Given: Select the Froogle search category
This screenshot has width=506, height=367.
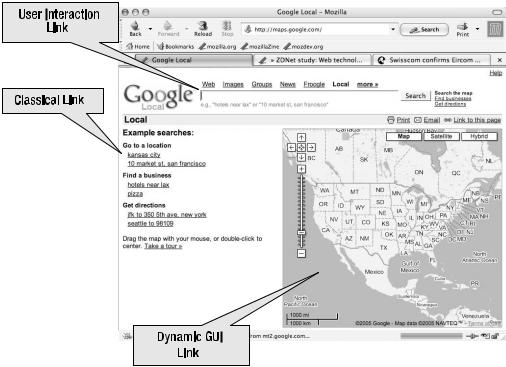Looking at the screenshot, I should (x=314, y=84).
